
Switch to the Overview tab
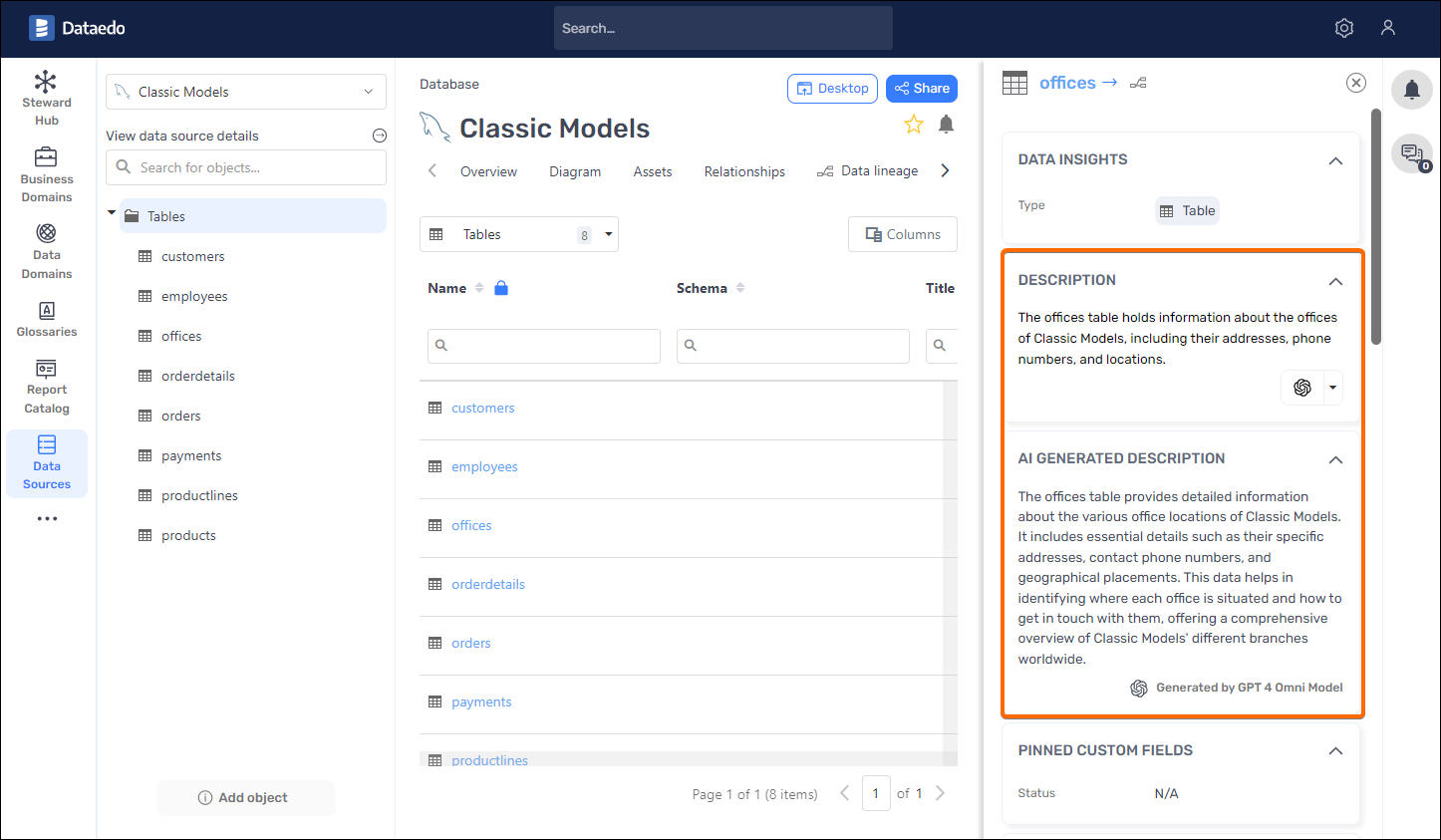pyautogui.click(x=488, y=171)
